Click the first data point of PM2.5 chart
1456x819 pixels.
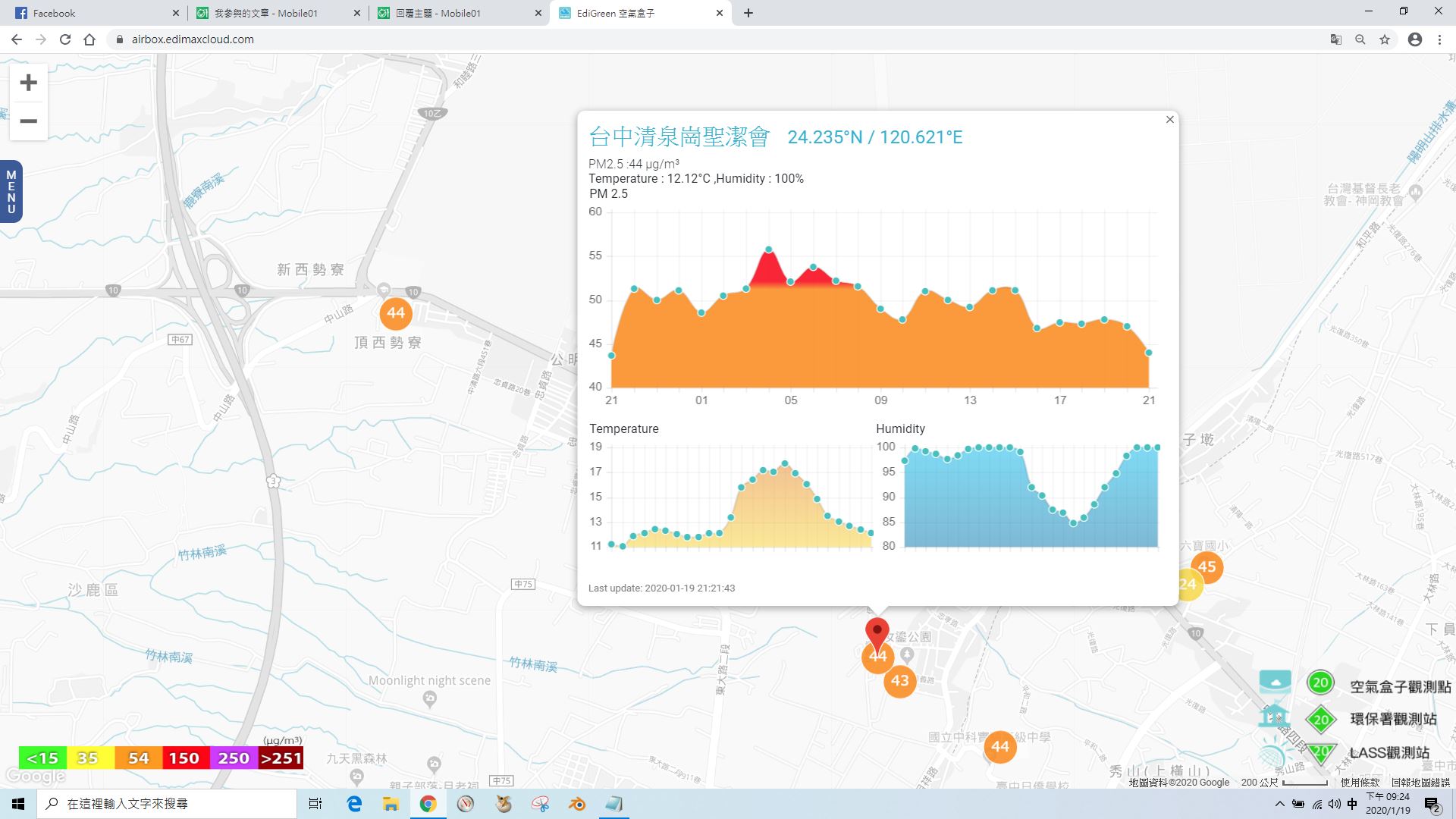pyautogui.click(x=612, y=356)
